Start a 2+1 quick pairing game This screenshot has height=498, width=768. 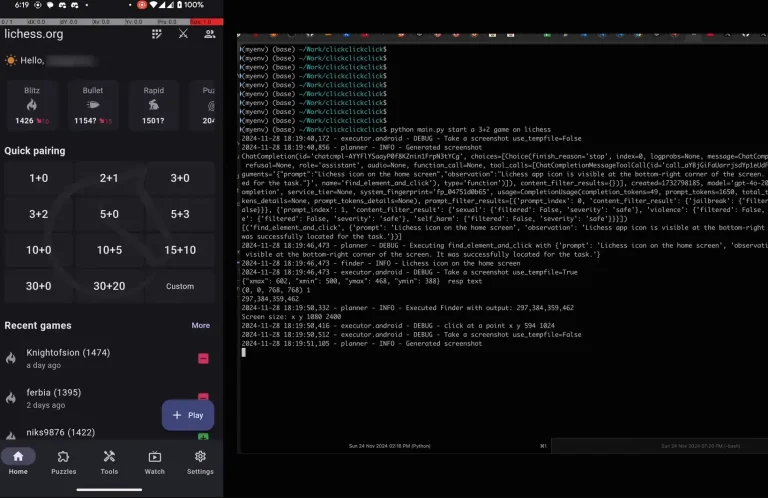(109, 178)
